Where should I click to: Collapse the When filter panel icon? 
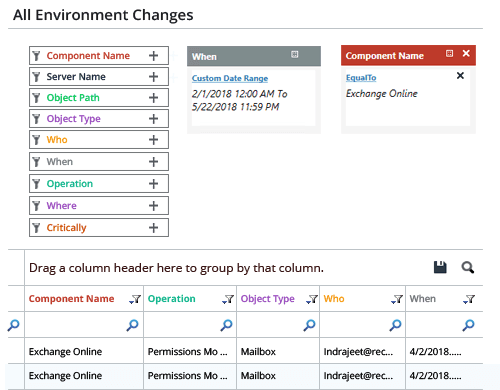[294, 54]
